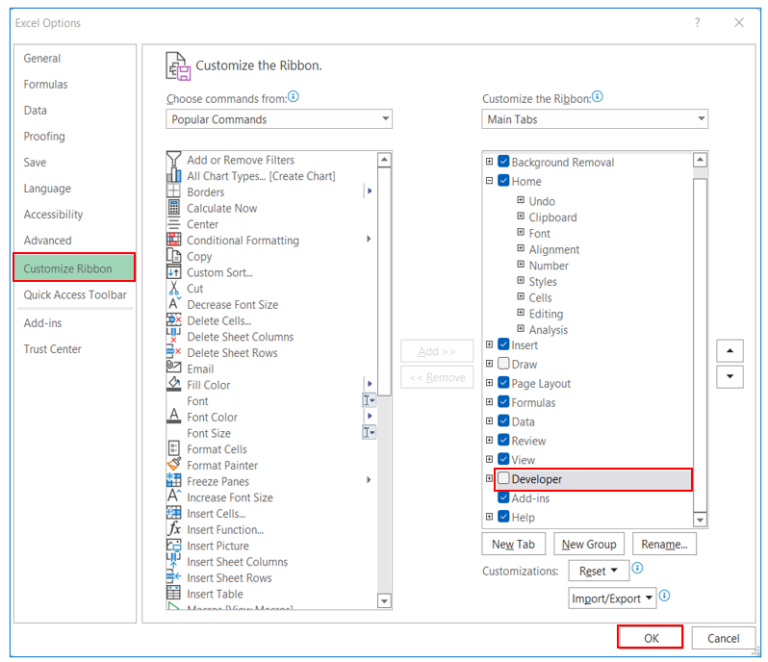Collapse the Home tab tree node
768x662 pixels.
pos(489,181)
